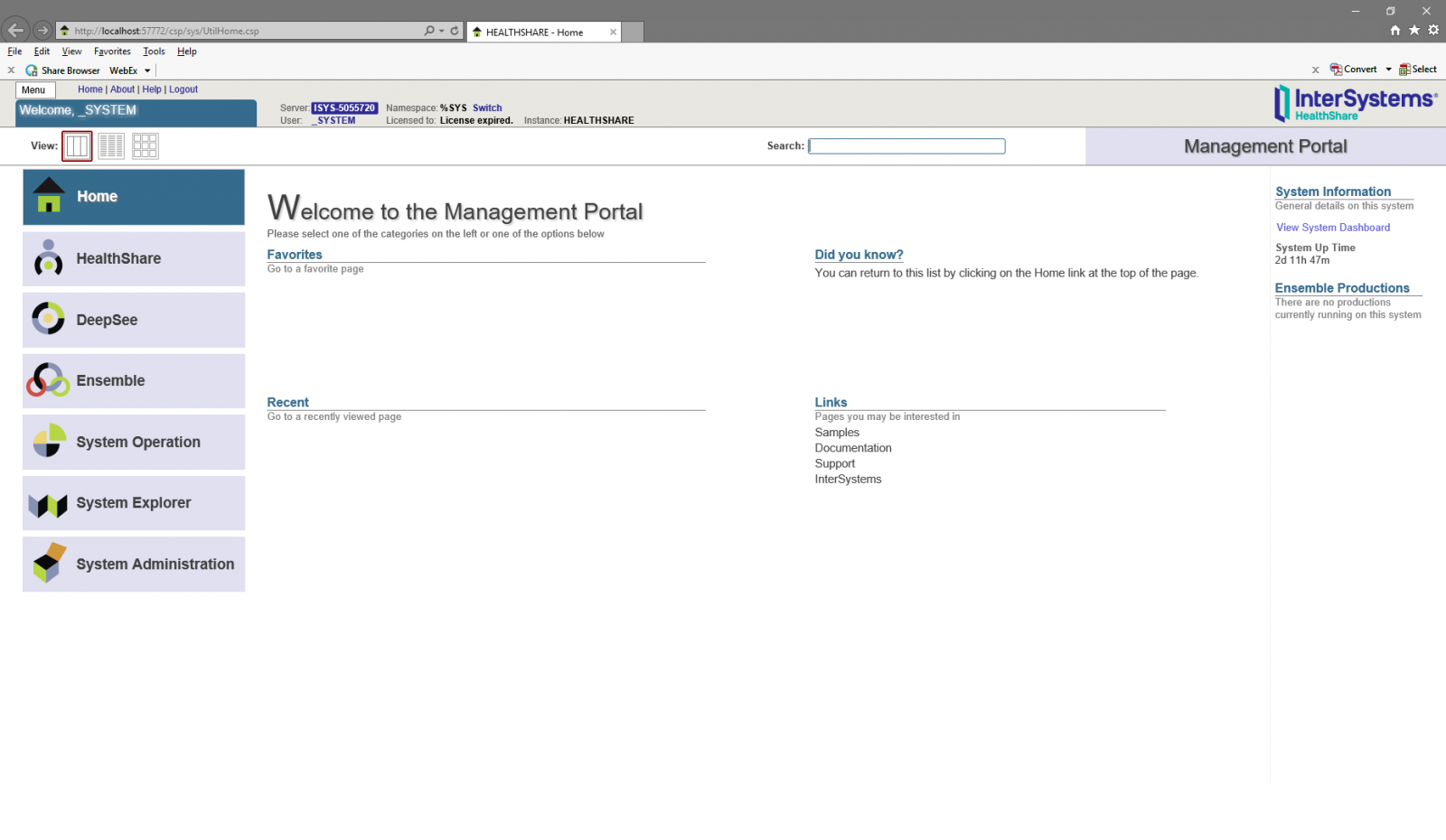The height and width of the screenshot is (840, 1446).
Task: Open the View menu
Action: (x=71, y=51)
